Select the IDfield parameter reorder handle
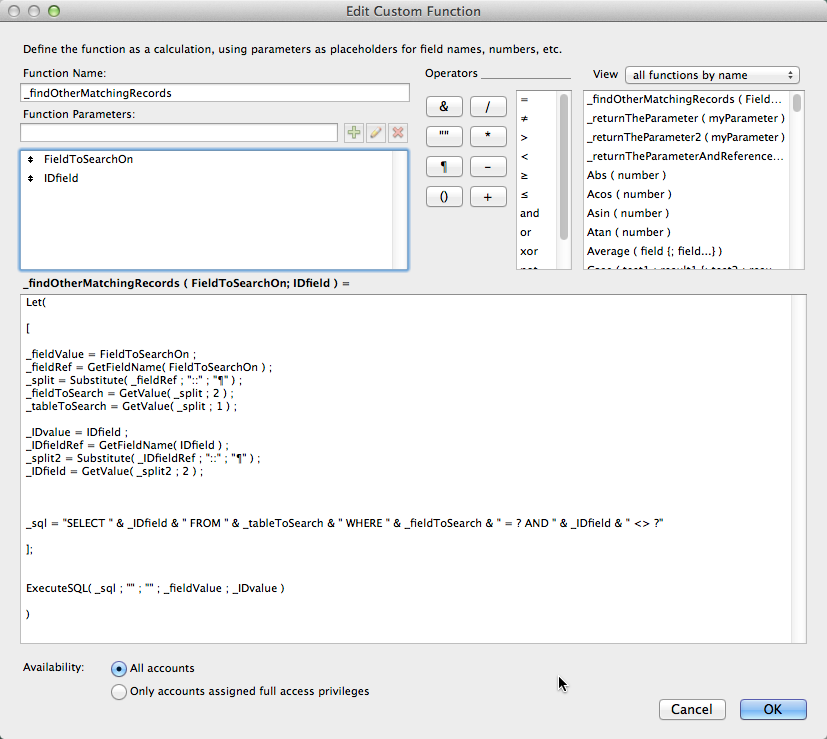The image size is (827, 739). pyautogui.click(x=31, y=178)
